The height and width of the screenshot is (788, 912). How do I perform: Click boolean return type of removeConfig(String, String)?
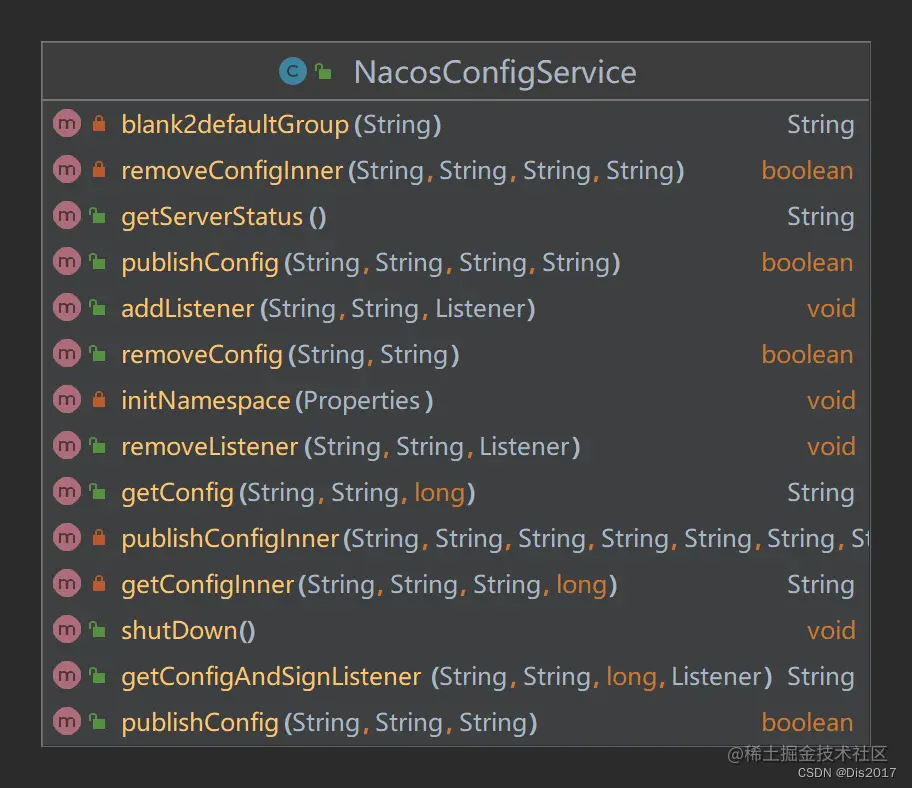coord(807,354)
